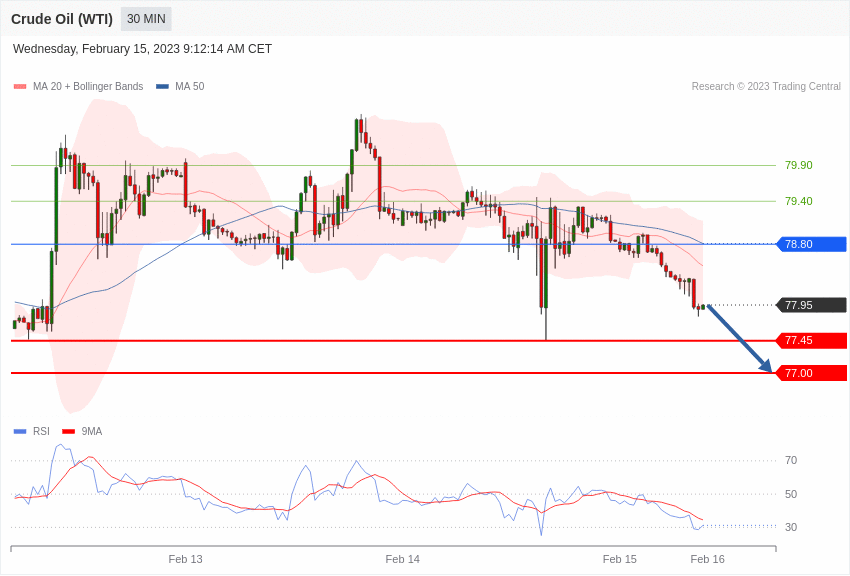Viewport: 850px width, 576px height.
Task: Click the red 77.00 target price tag
Action: point(812,373)
